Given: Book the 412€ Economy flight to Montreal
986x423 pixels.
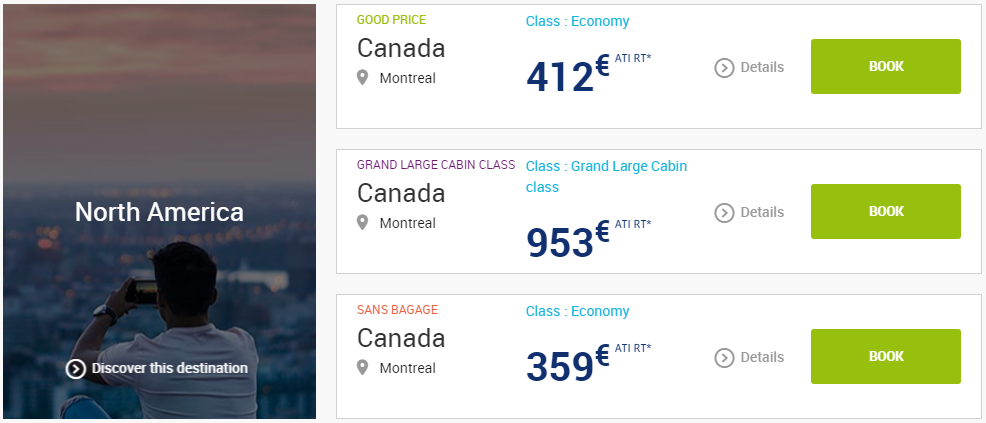Looking at the screenshot, I should [x=885, y=66].
